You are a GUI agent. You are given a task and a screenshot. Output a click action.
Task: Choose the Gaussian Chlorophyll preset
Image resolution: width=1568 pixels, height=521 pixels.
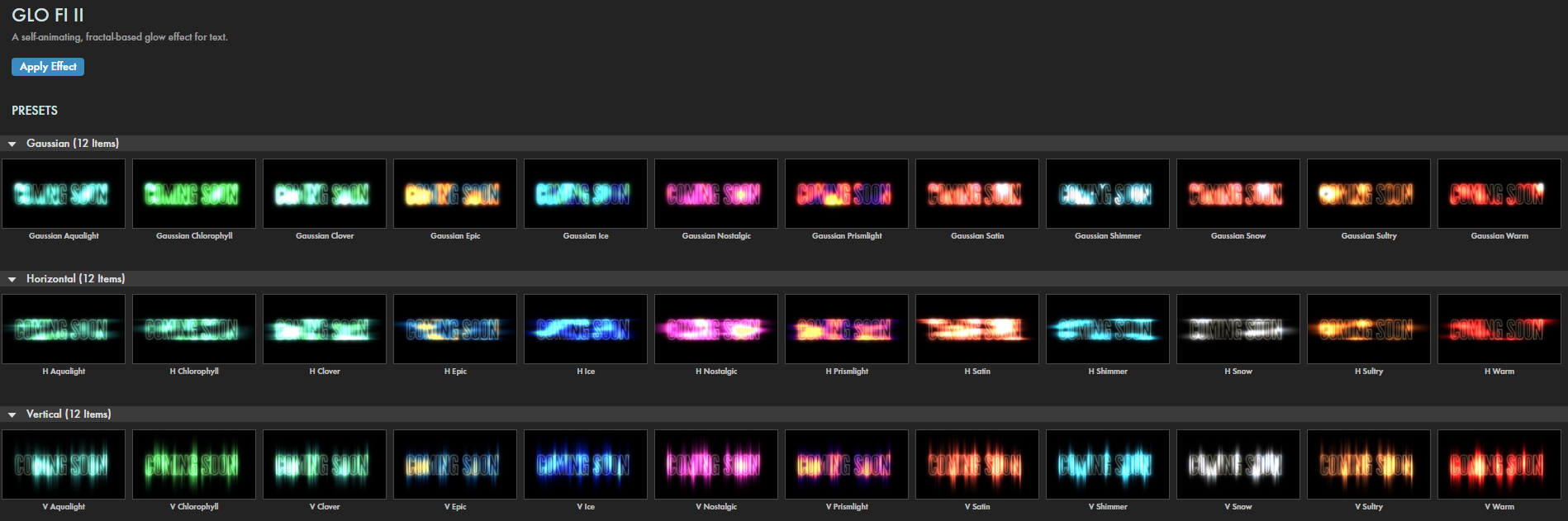pos(194,194)
